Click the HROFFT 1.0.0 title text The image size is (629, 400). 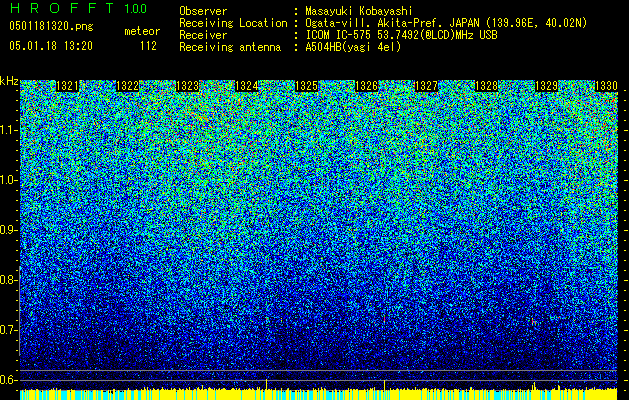(78, 8)
